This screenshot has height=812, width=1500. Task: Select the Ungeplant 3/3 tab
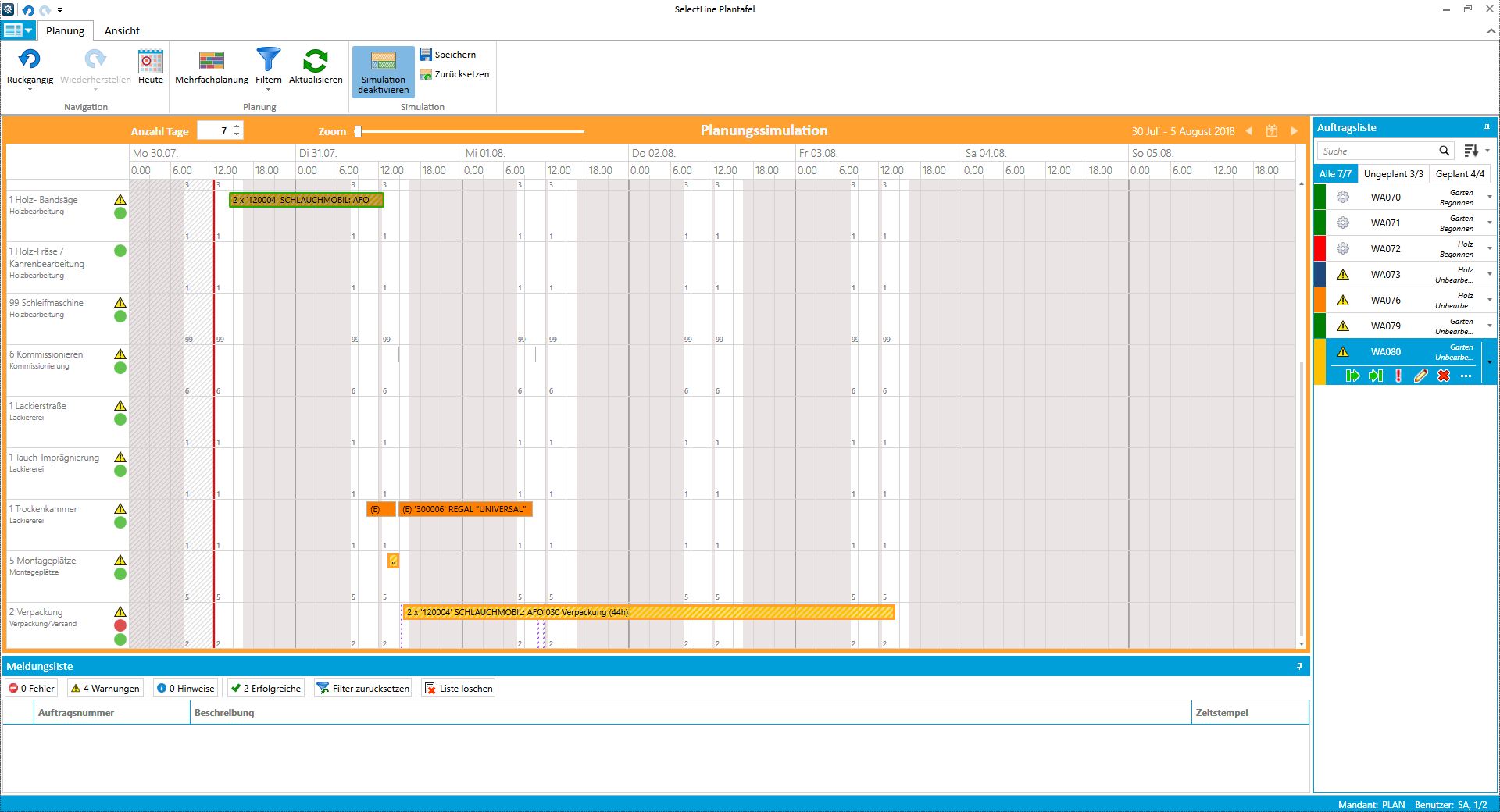1393,174
